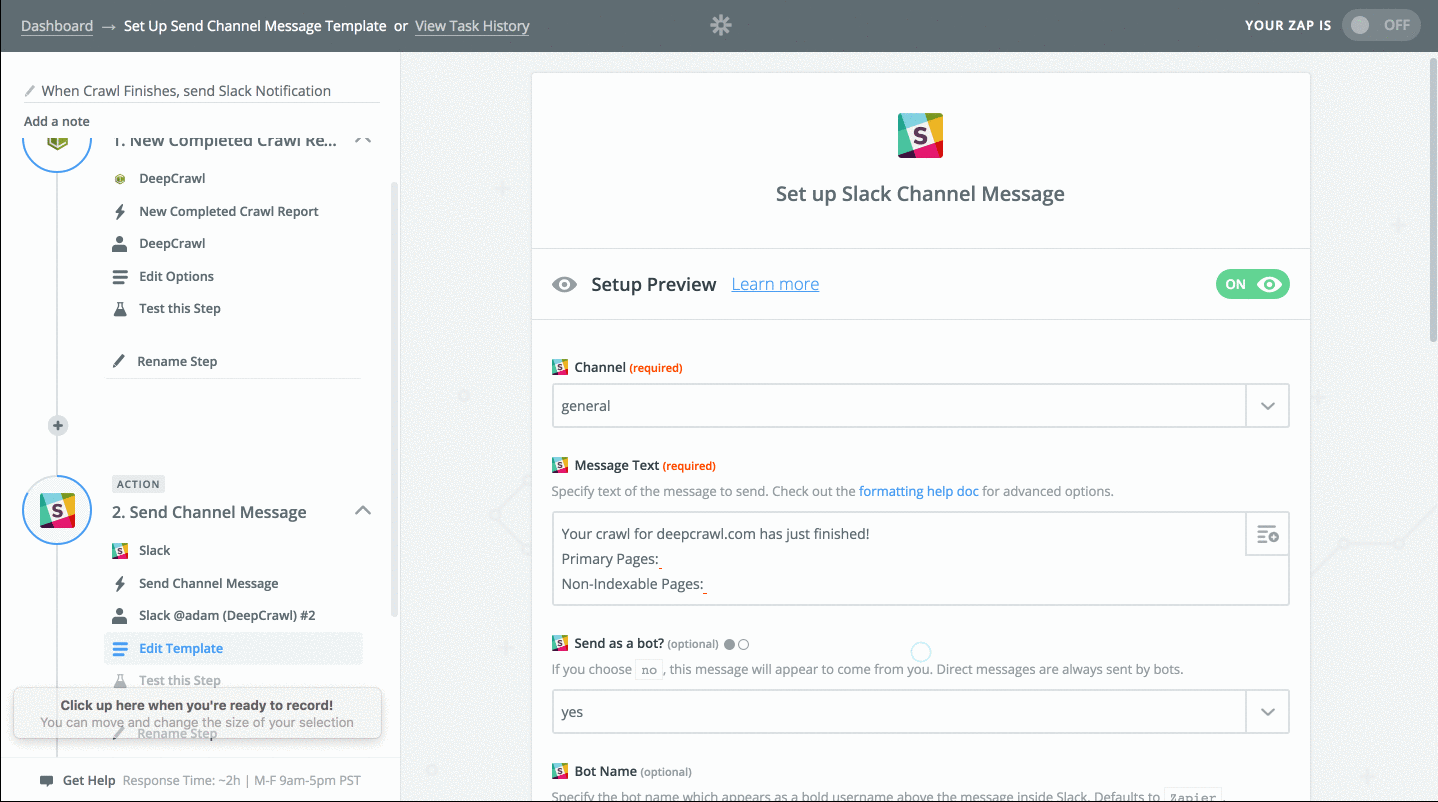Image resolution: width=1438 pixels, height=802 pixels.
Task: Click the Slack step circle icon
Action: coord(57,510)
